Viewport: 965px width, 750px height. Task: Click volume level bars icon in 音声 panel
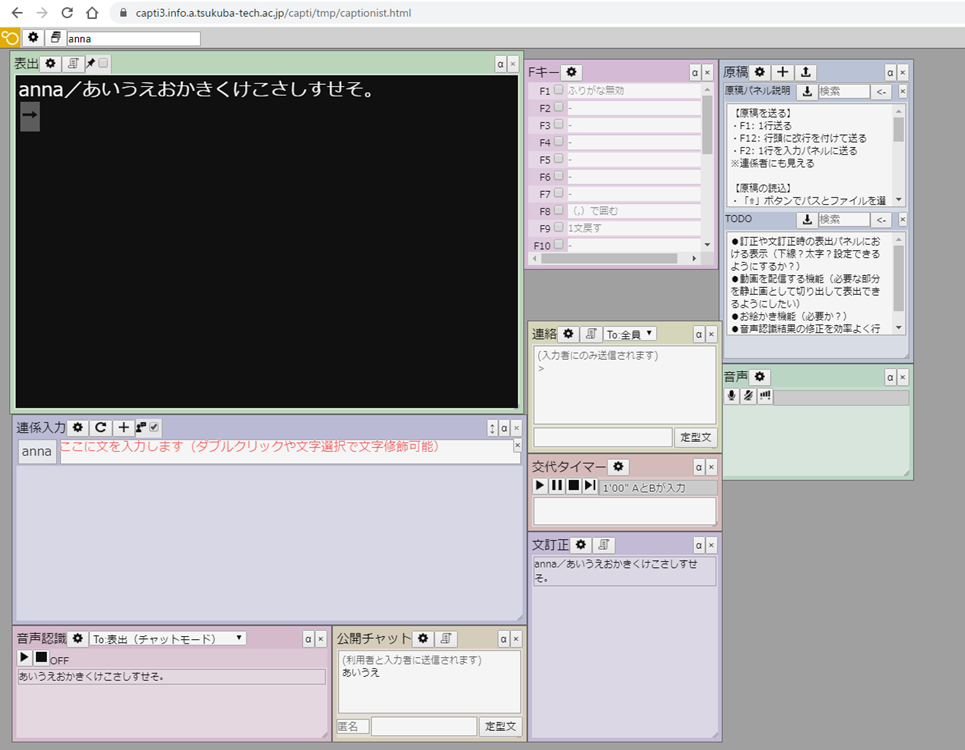pos(765,396)
